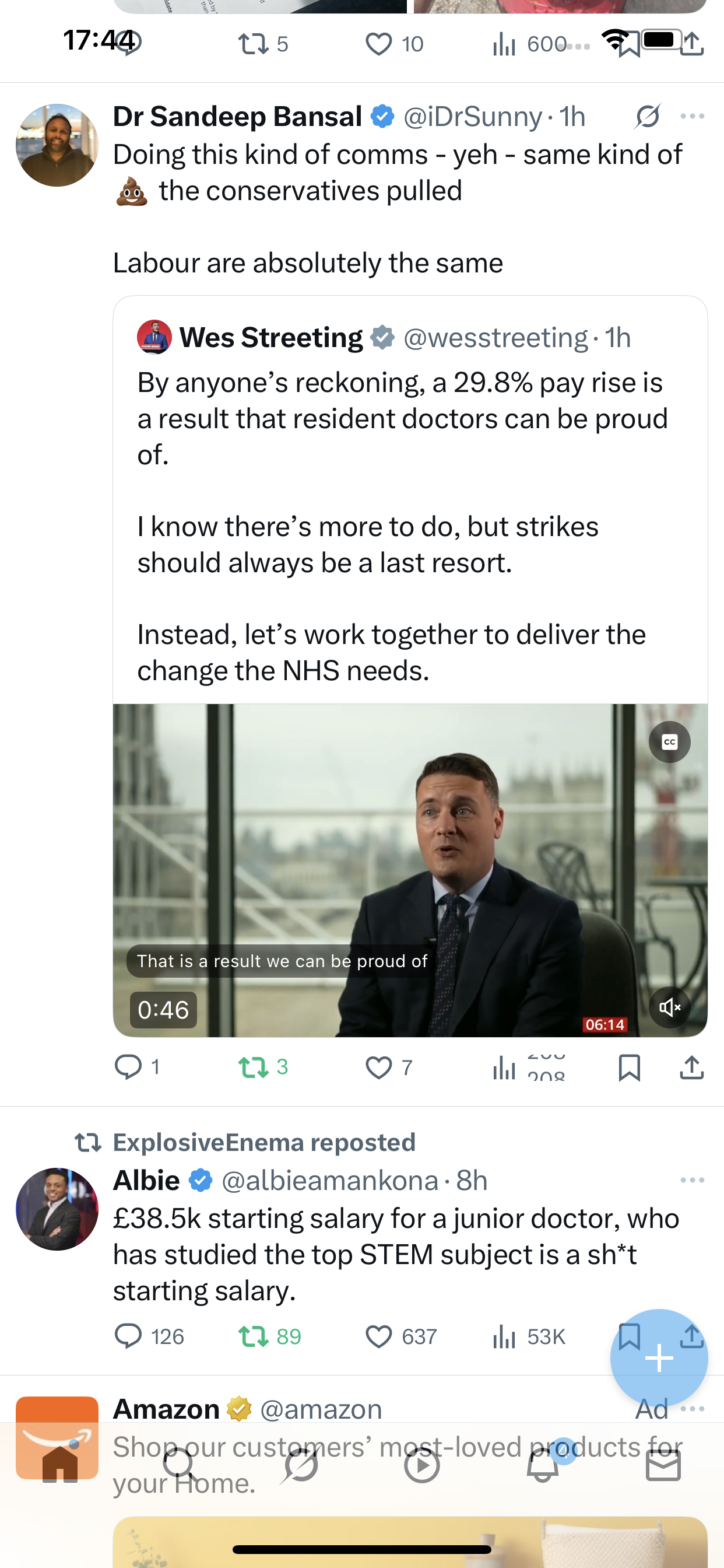Bookmark Dr Sandeep Bansal's post
The height and width of the screenshot is (1568, 724).
click(x=629, y=1067)
